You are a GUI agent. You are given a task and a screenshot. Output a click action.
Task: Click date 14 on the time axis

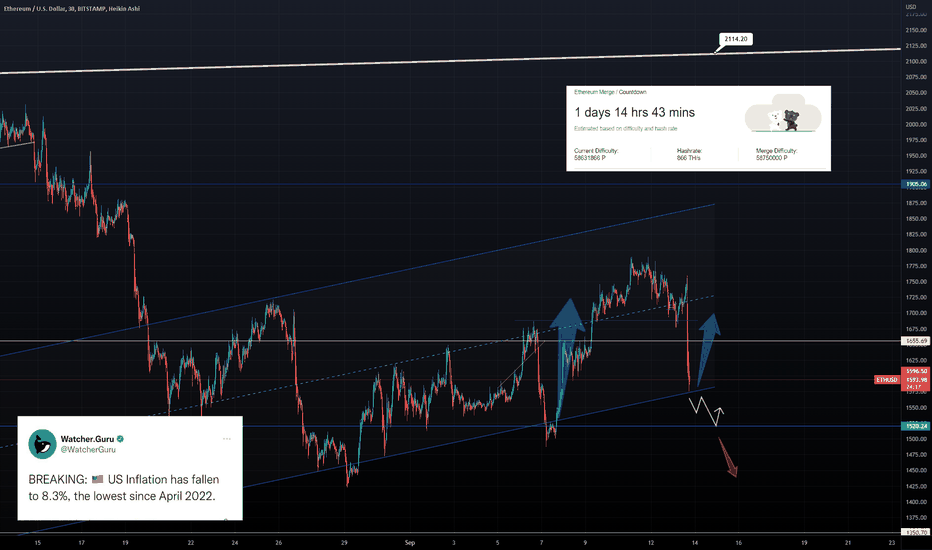pos(695,543)
